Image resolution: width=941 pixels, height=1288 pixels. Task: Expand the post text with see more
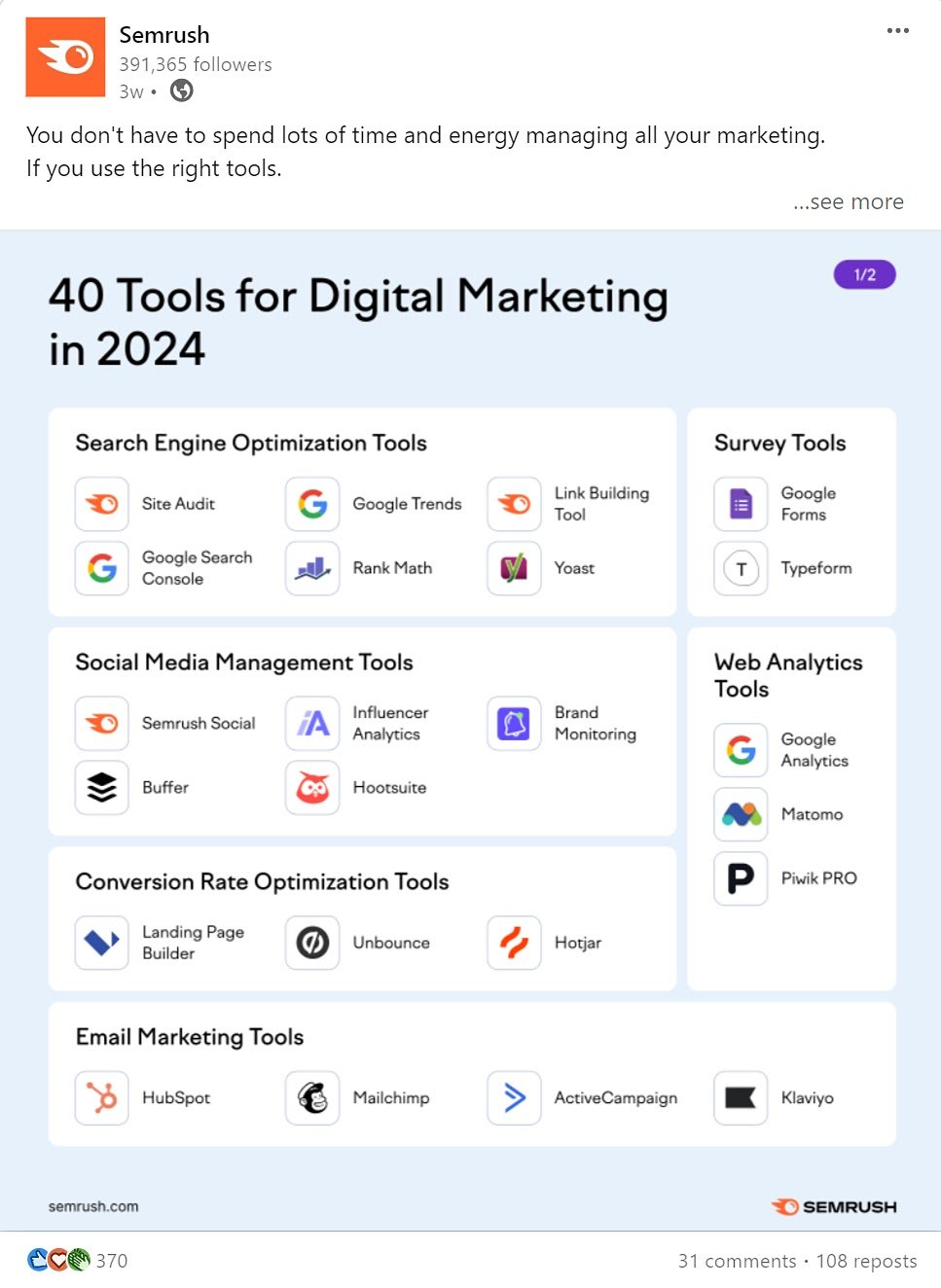pos(848,201)
